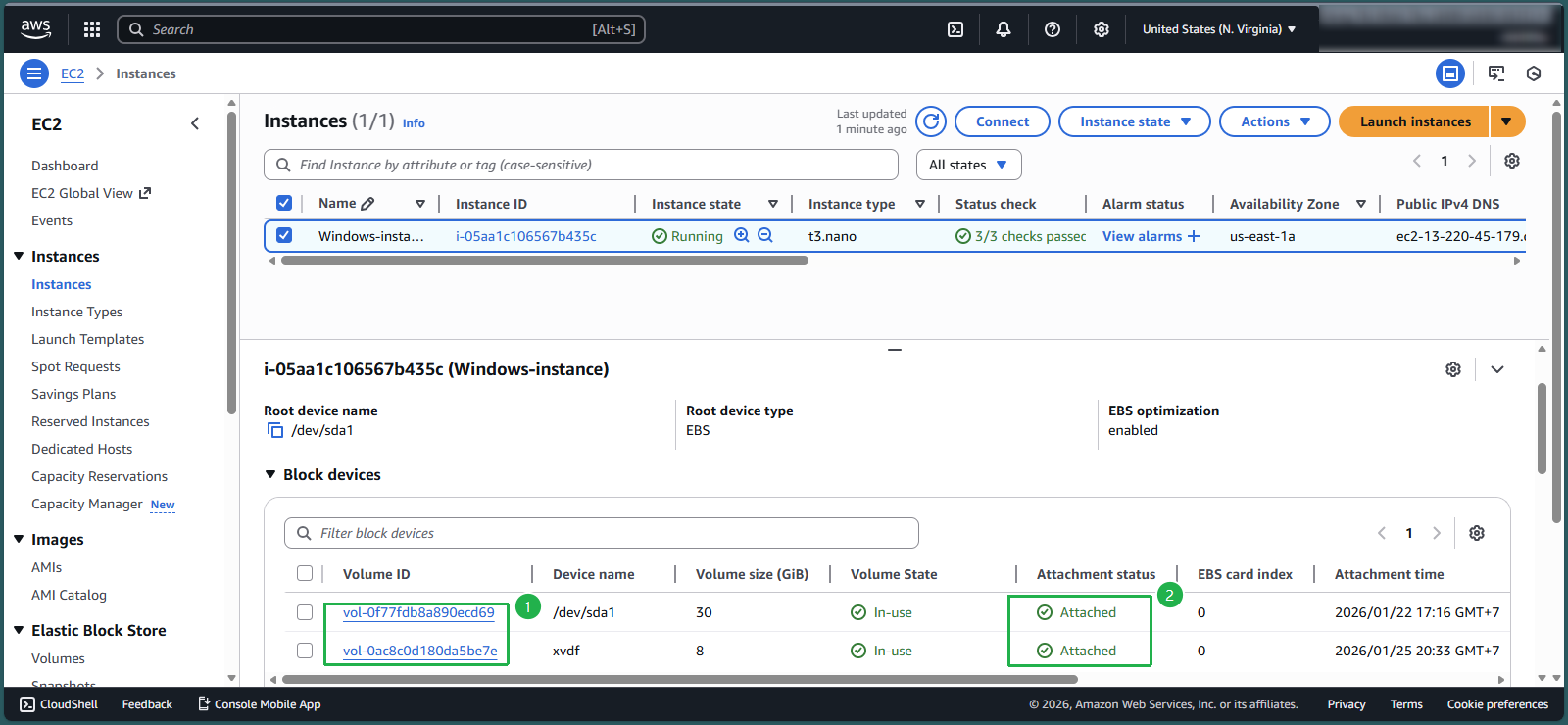Open the Actions dropdown
This screenshot has width=1568, height=725.
tap(1275, 121)
